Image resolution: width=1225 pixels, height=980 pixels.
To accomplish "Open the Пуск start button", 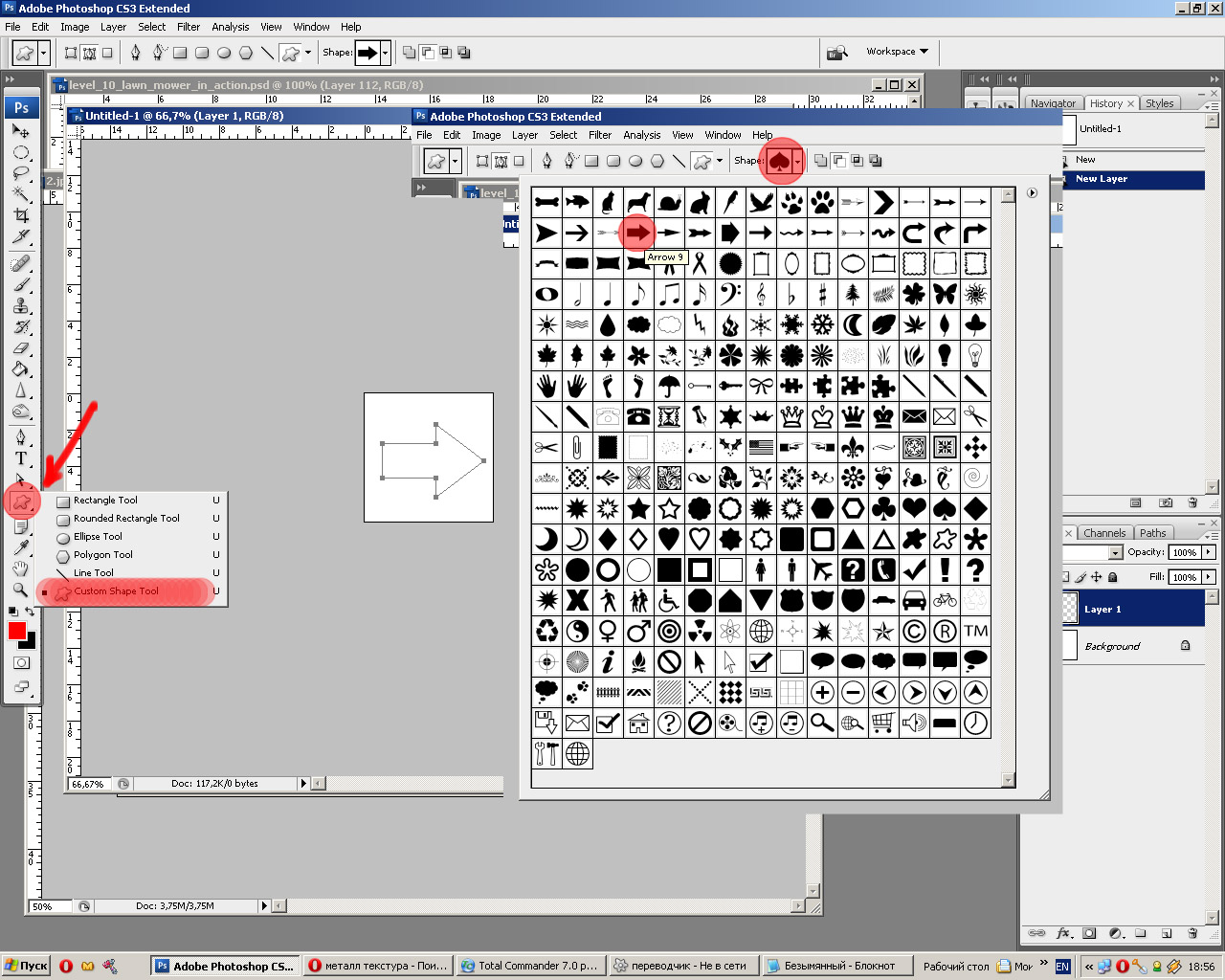I will pyautogui.click(x=26, y=966).
